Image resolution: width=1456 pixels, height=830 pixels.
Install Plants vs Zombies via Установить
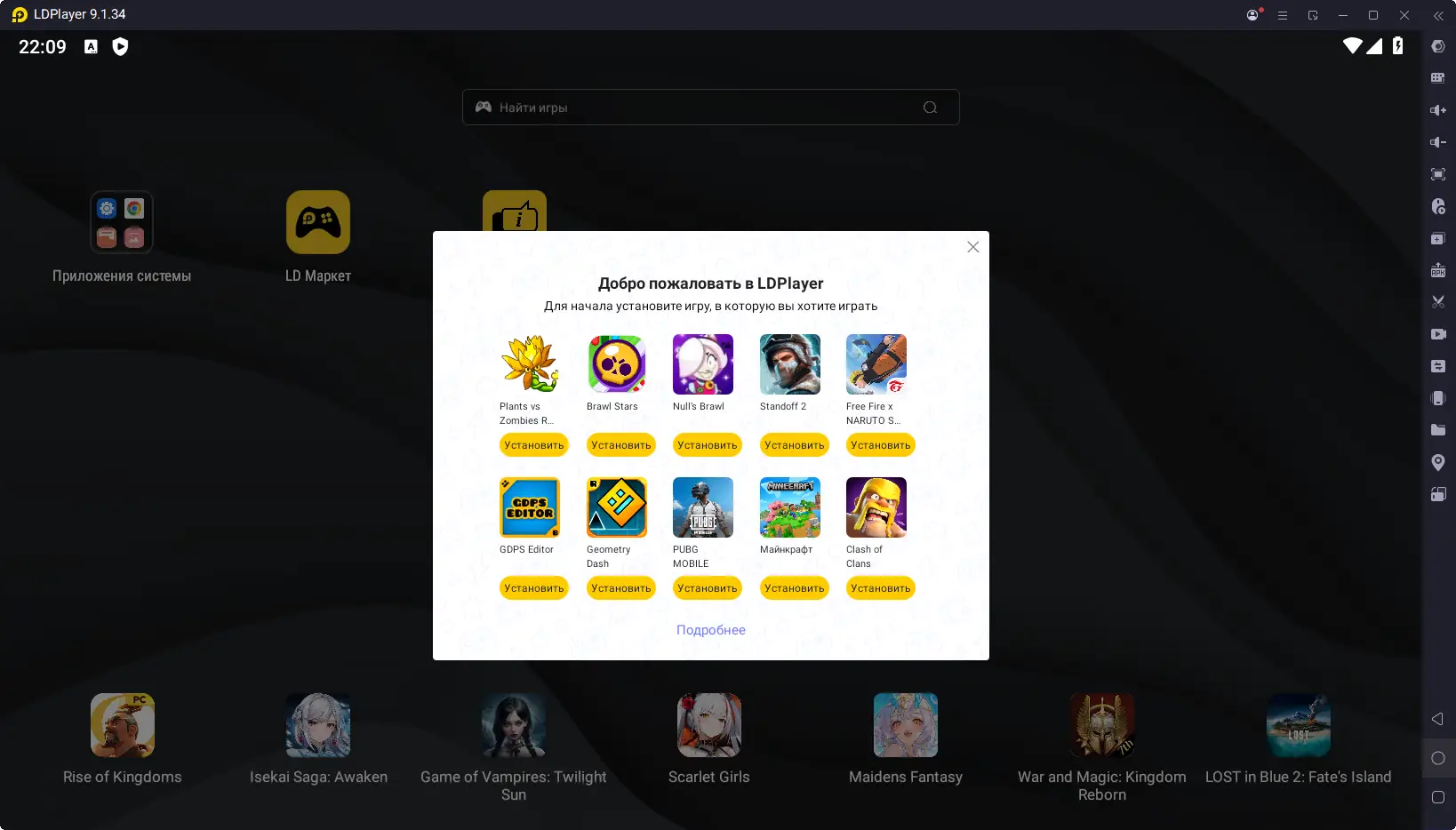coord(534,445)
